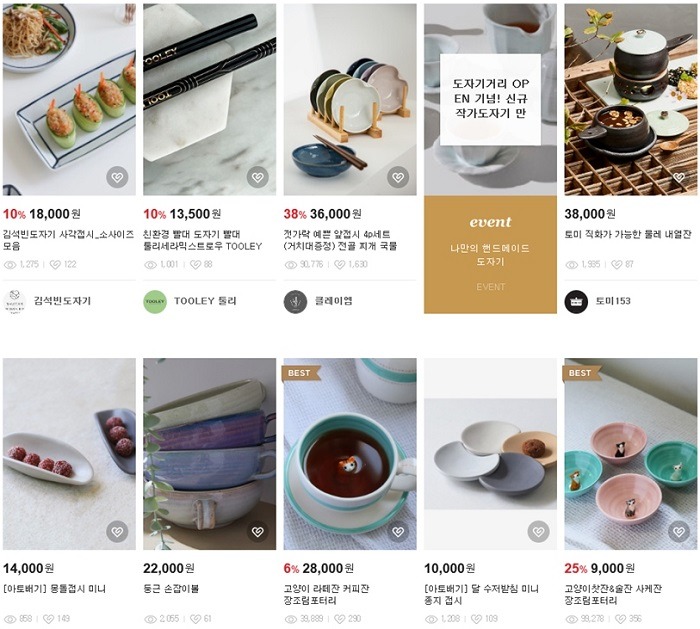Click heart icon on 고양이 사케잔 image
Screen dimensions: 700x629
click(678, 532)
